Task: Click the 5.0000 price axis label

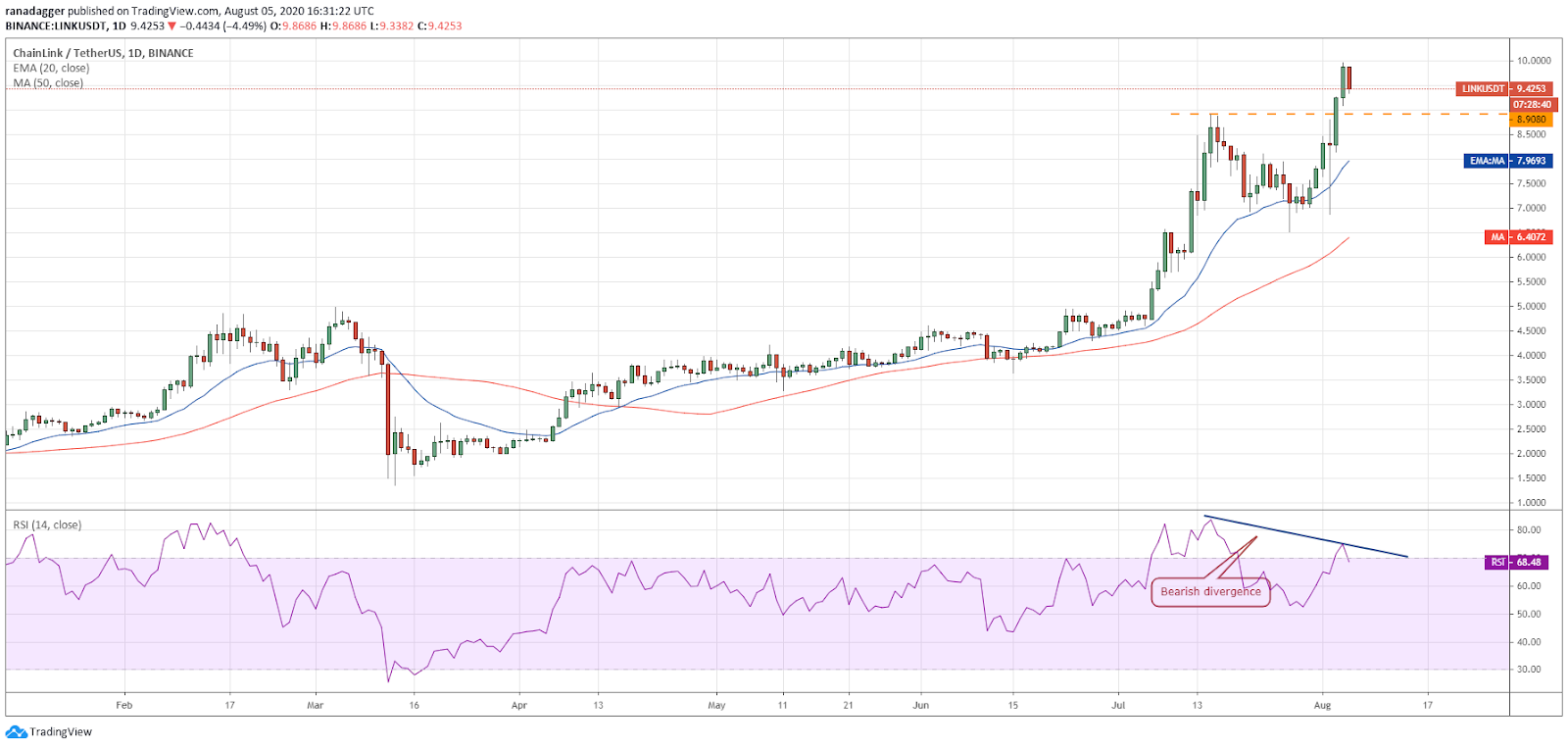Action: [x=1532, y=307]
